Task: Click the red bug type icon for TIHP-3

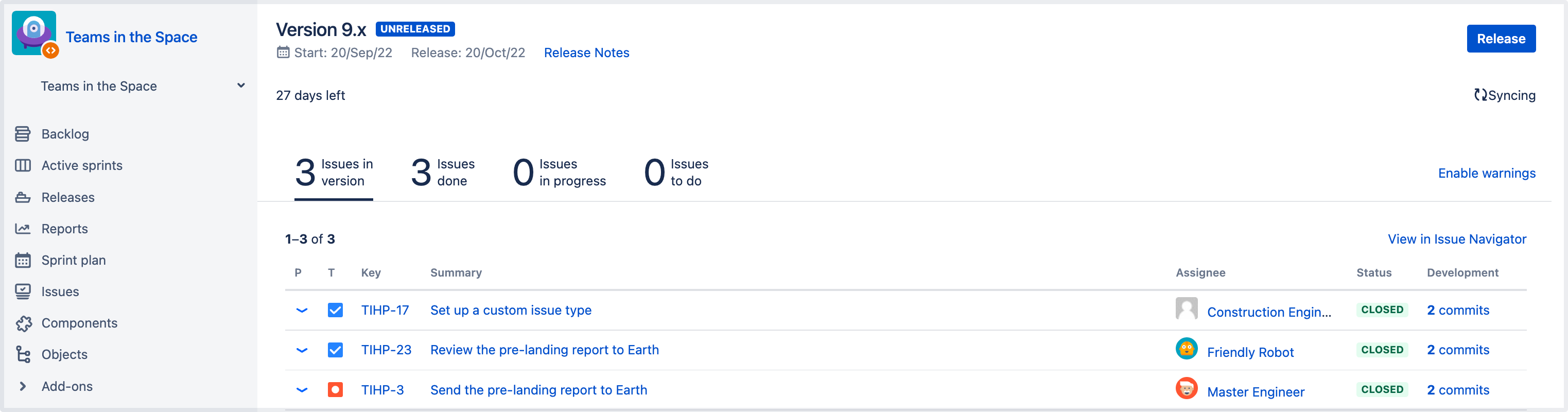Action: [335, 390]
